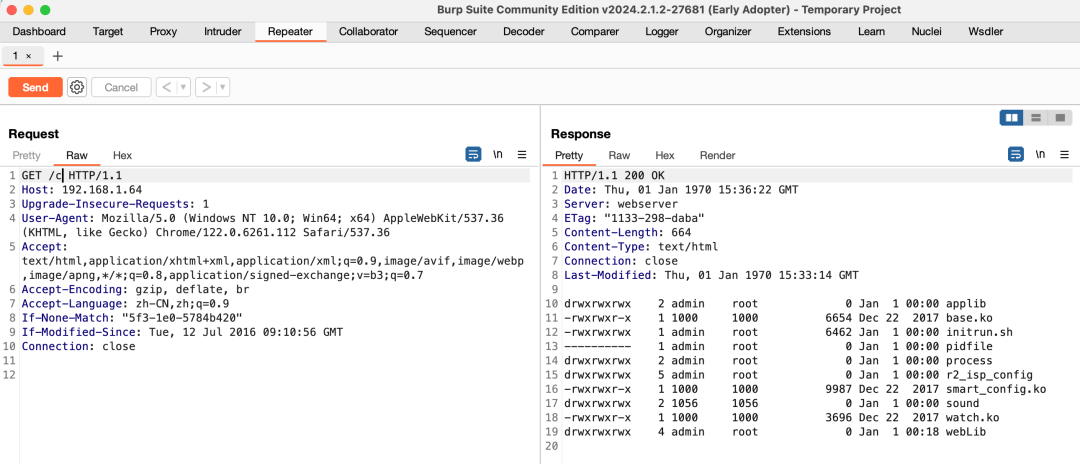Open the Learn tab
The image size is (1080, 464).
coord(871,31)
